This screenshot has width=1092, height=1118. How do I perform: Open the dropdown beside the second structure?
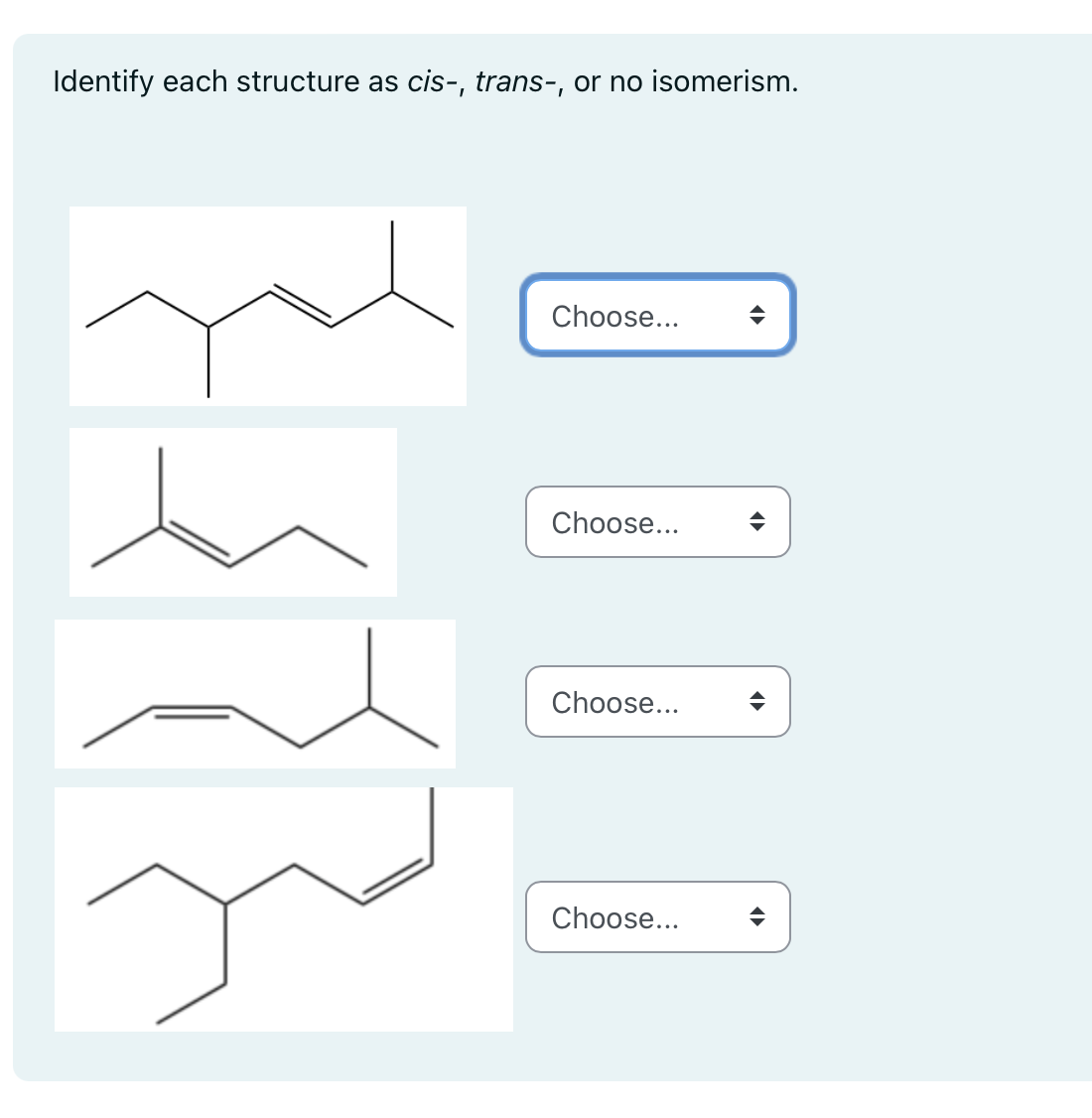657,522
